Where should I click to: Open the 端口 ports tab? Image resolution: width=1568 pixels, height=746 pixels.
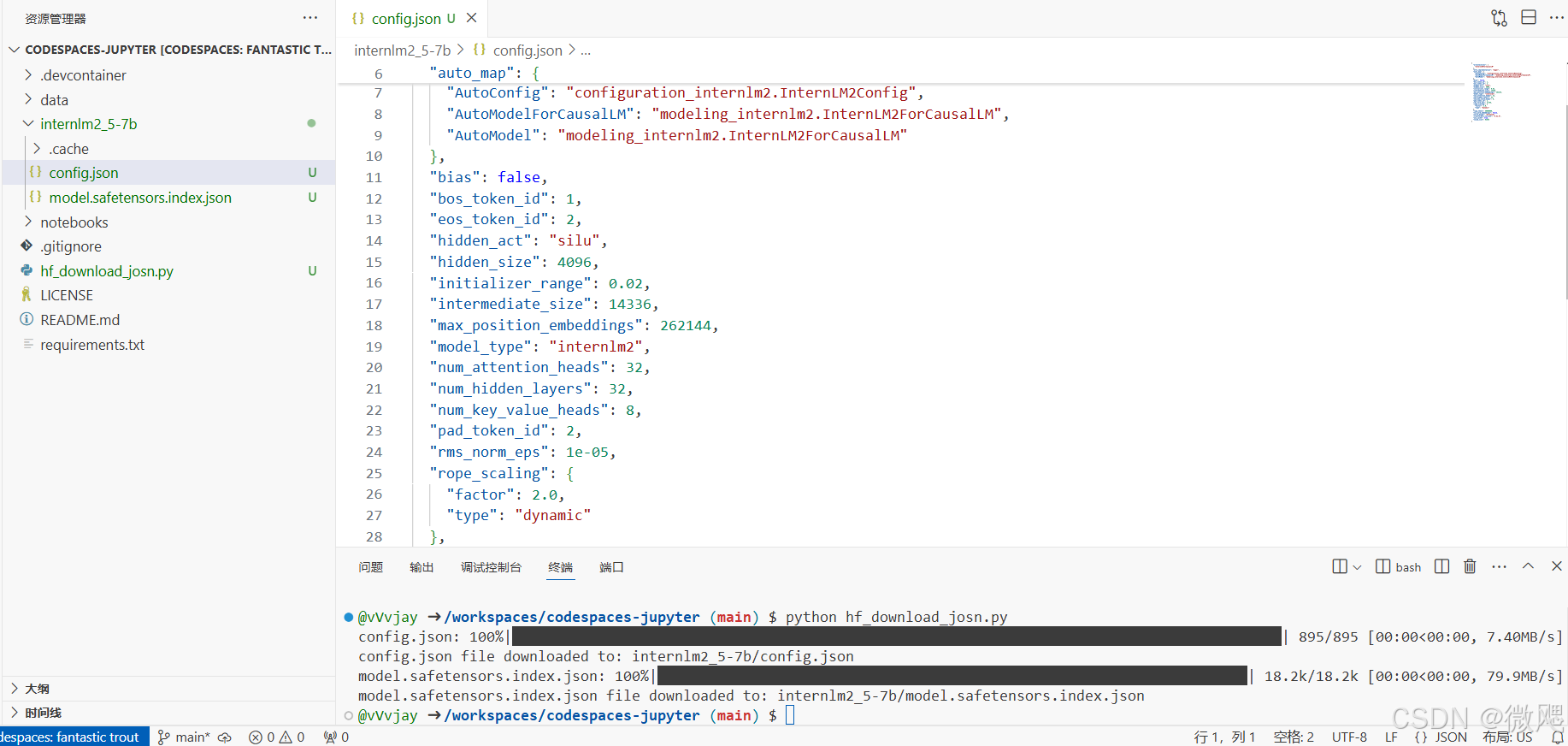(611, 567)
